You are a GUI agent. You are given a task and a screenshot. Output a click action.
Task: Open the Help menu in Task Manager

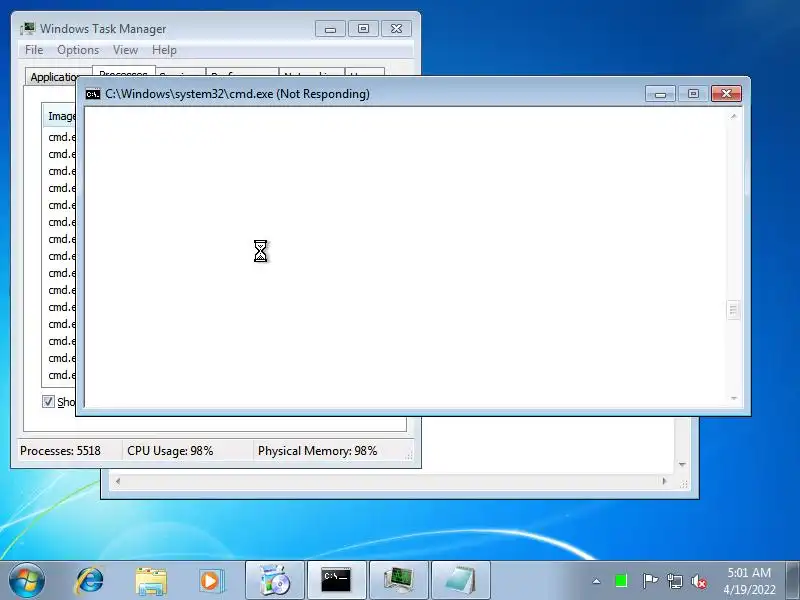coord(164,50)
